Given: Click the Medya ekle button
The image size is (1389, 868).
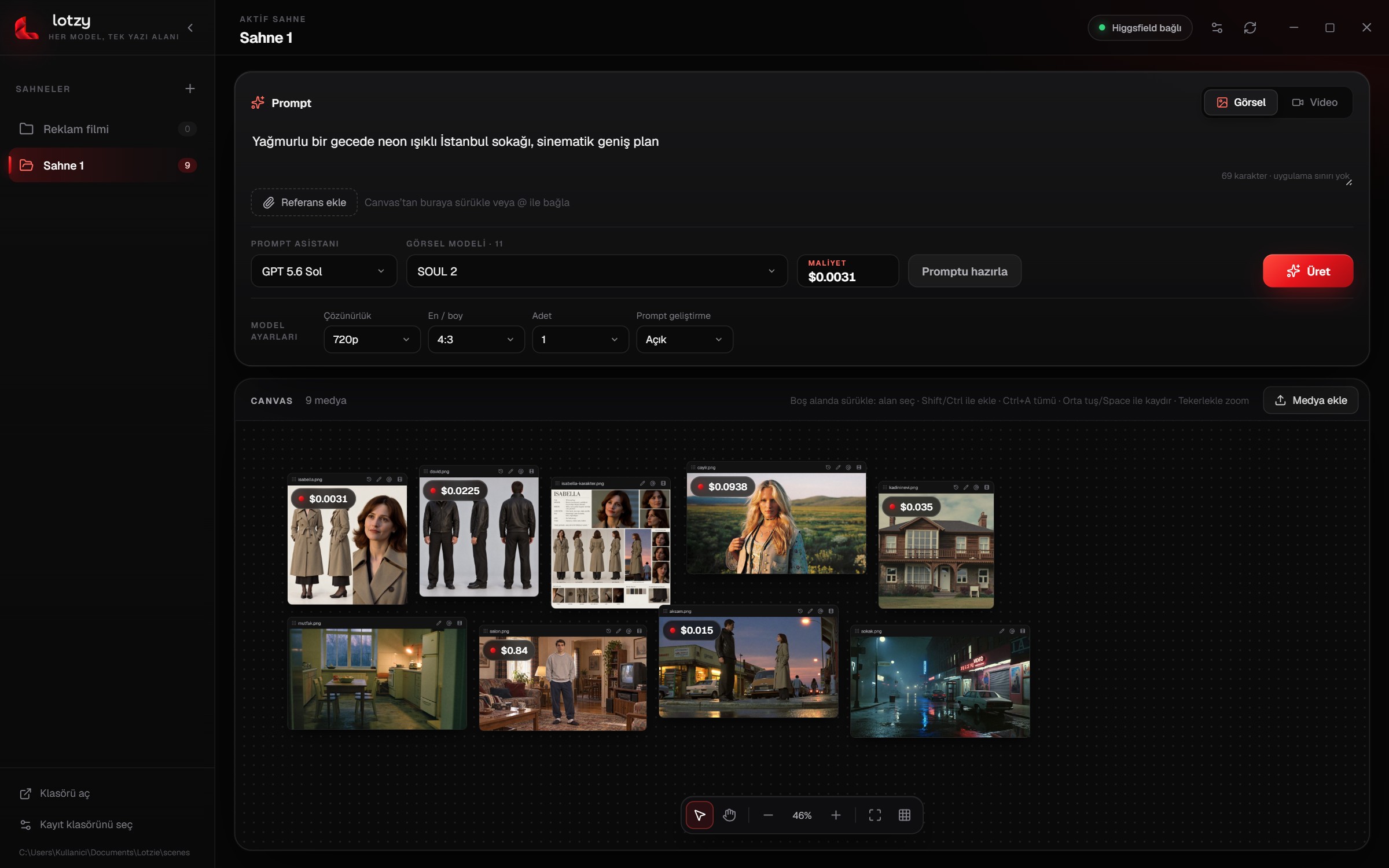Looking at the screenshot, I should point(1310,400).
